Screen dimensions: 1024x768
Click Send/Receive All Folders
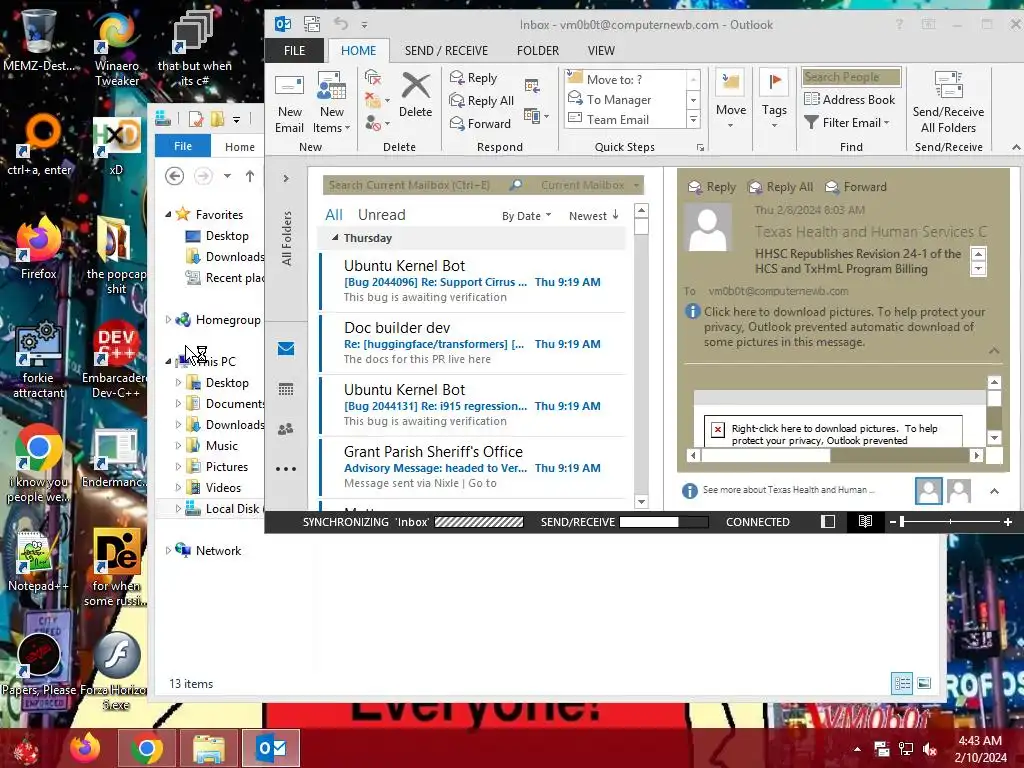[x=948, y=103]
